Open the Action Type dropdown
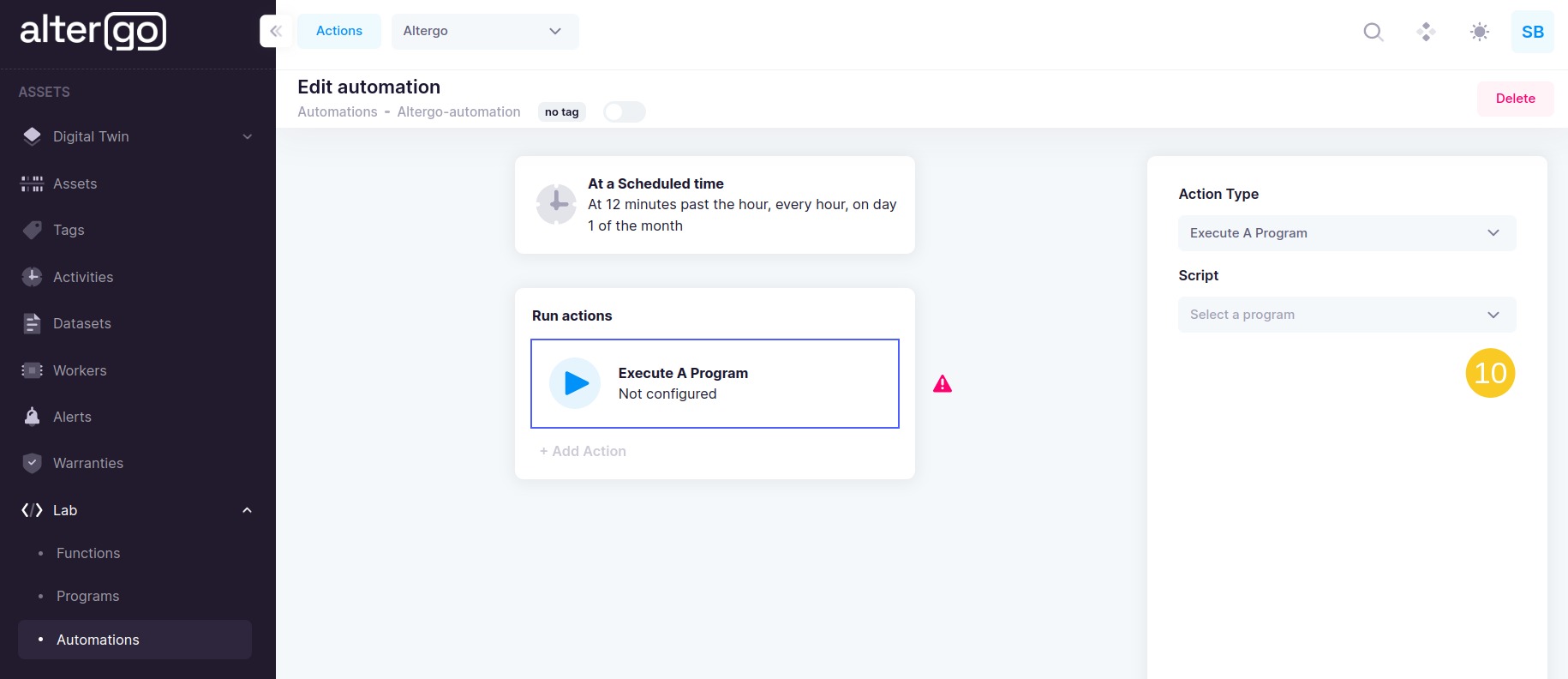The height and width of the screenshot is (679, 1568). [1346, 233]
